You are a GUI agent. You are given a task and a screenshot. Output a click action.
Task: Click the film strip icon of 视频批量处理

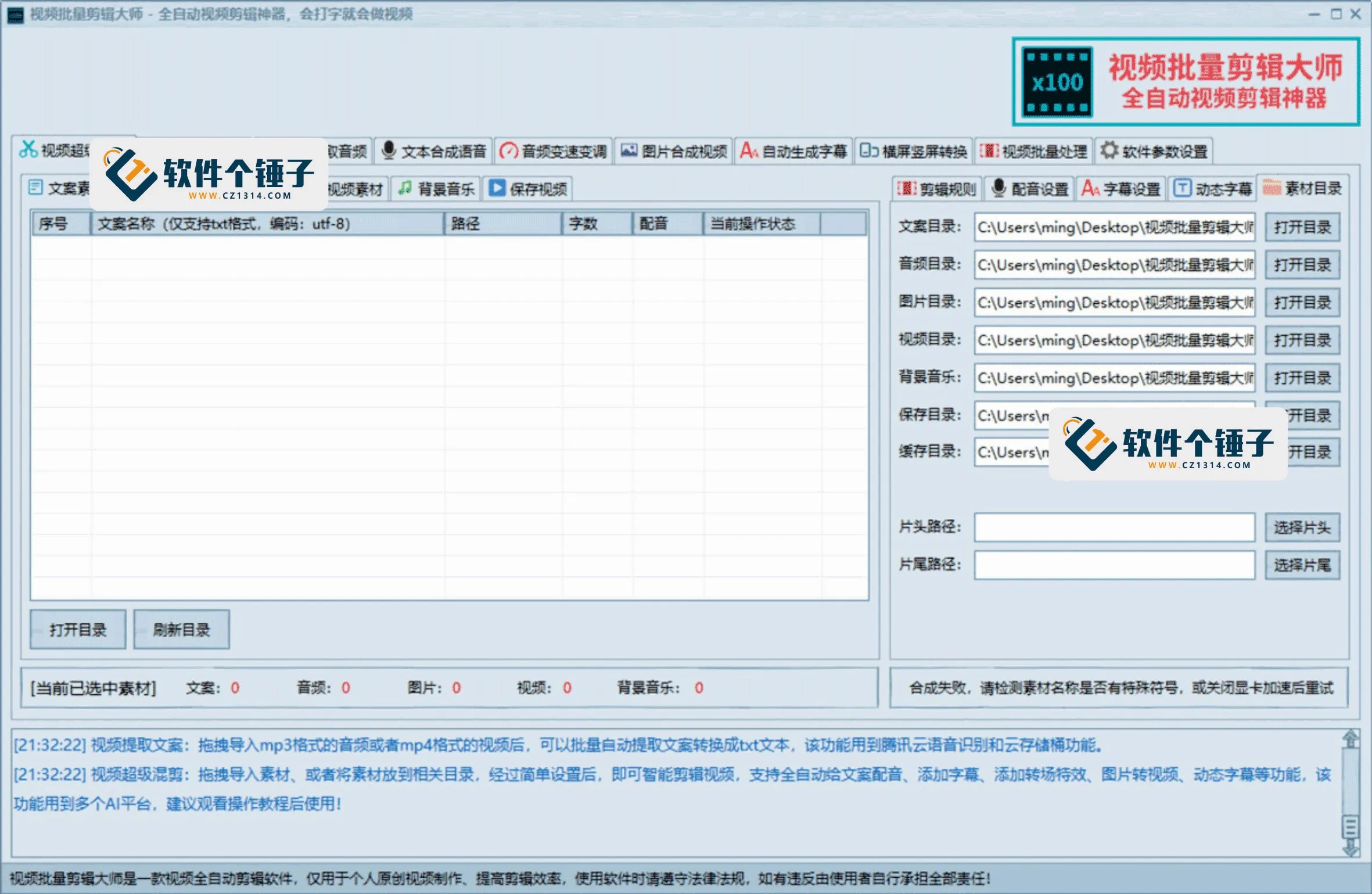click(x=989, y=151)
